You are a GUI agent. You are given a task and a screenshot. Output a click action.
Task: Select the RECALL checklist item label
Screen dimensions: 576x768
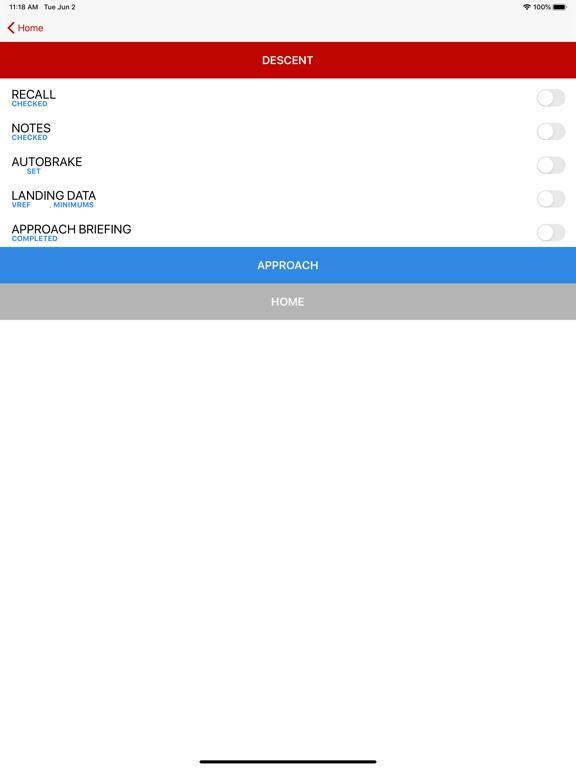click(33, 94)
